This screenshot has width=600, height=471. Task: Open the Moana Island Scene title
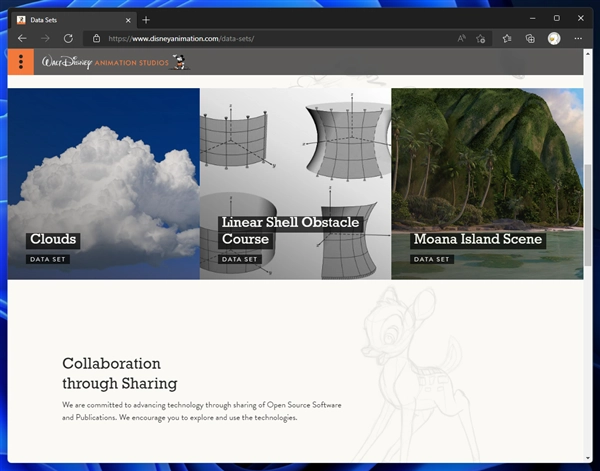(x=478, y=239)
